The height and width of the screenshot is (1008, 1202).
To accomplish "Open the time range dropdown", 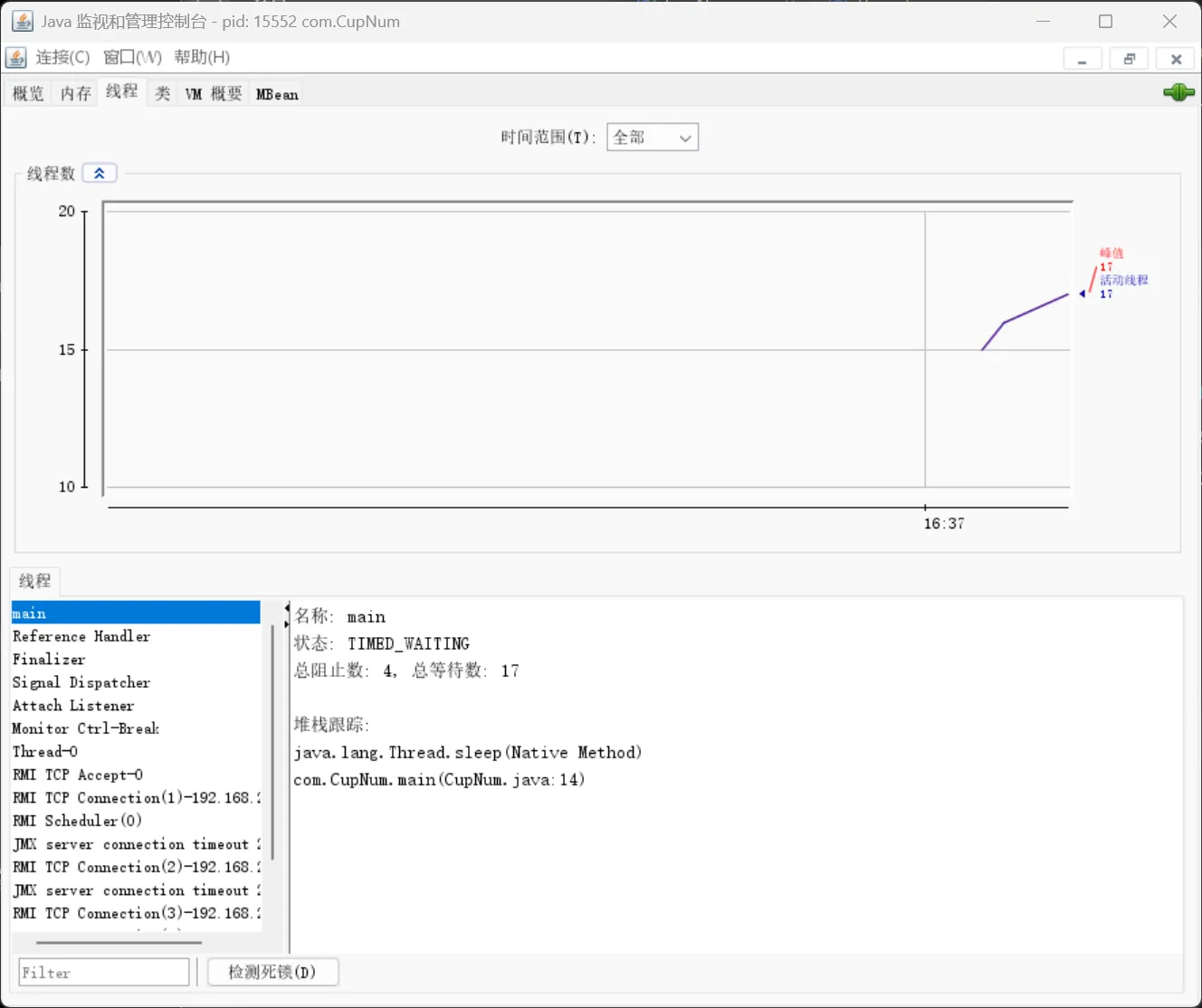I will 652,138.
